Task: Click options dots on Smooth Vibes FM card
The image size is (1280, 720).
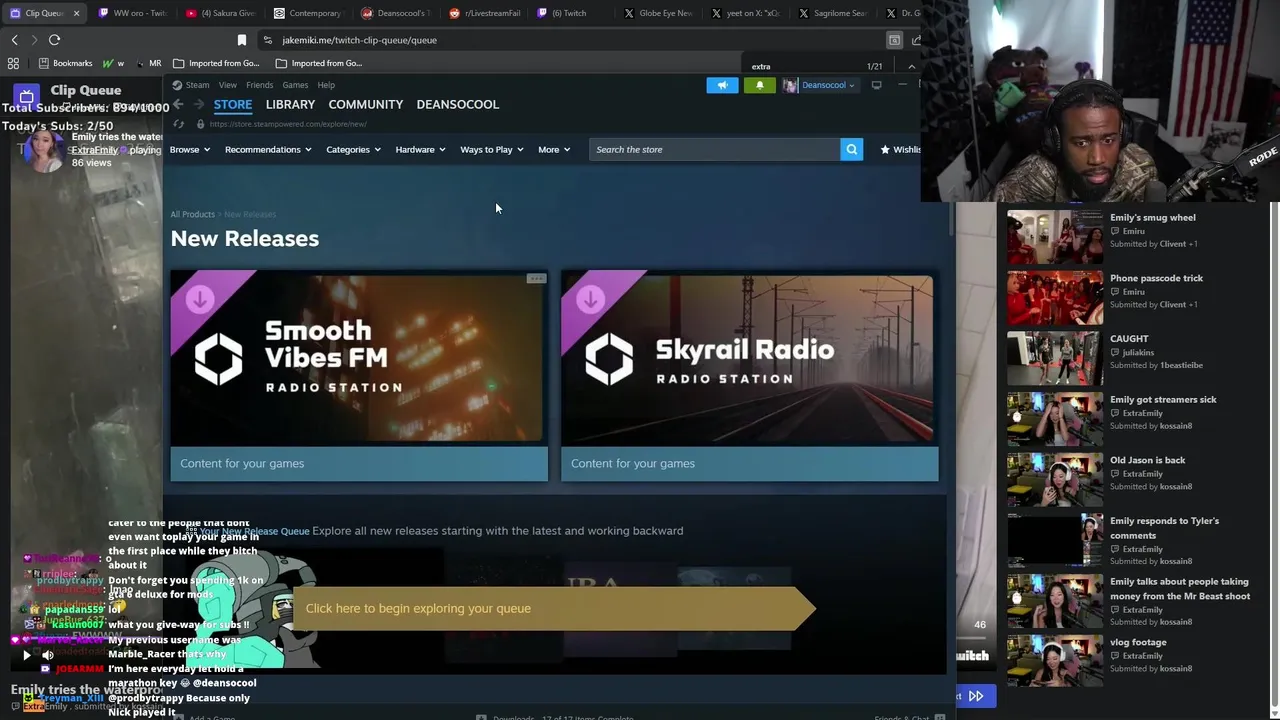Action: tap(536, 279)
